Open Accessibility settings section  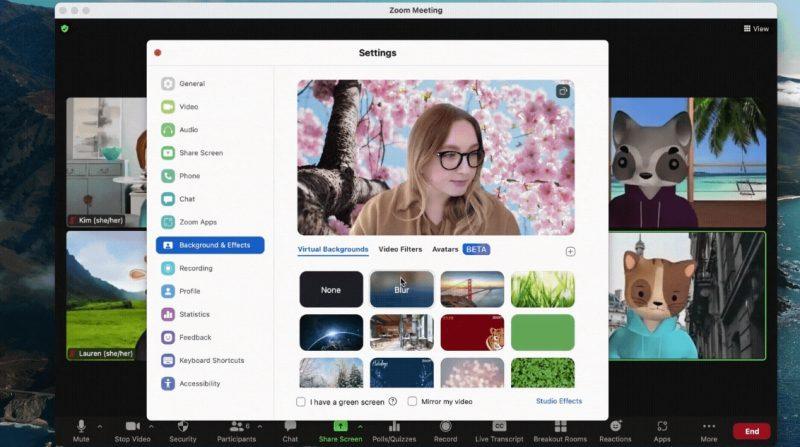click(x=190, y=383)
